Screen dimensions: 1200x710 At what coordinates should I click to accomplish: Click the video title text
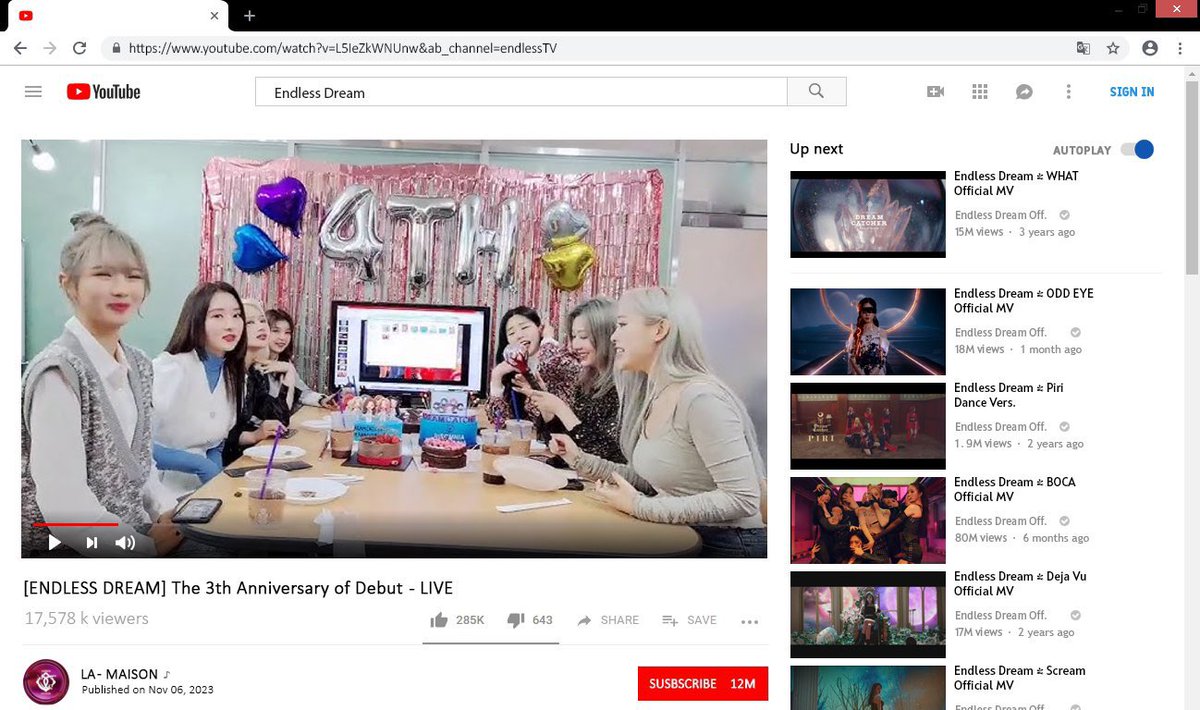pyautogui.click(x=238, y=588)
